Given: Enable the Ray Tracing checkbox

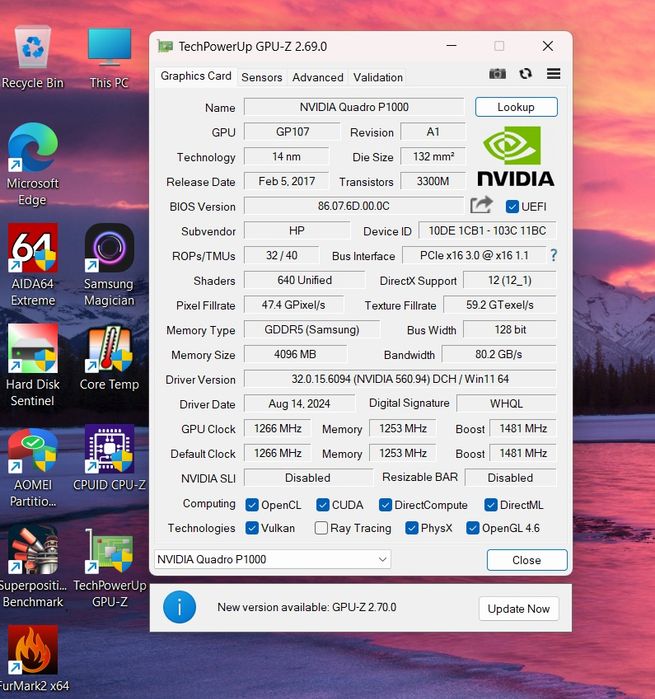Looking at the screenshot, I should [x=321, y=528].
